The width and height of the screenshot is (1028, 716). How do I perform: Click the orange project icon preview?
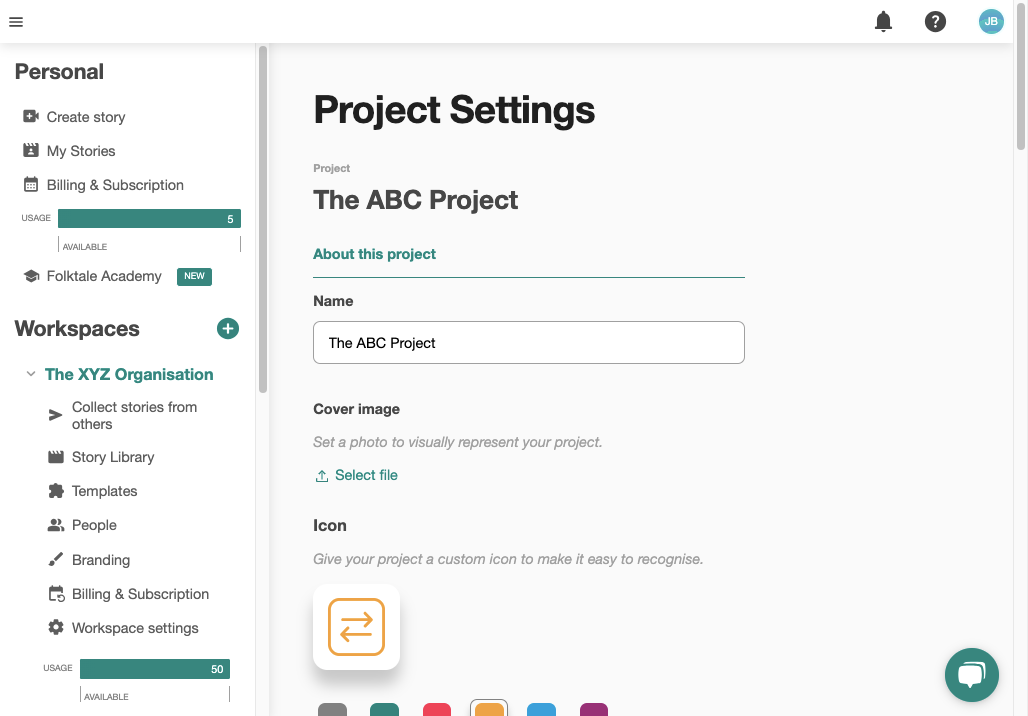click(356, 627)
